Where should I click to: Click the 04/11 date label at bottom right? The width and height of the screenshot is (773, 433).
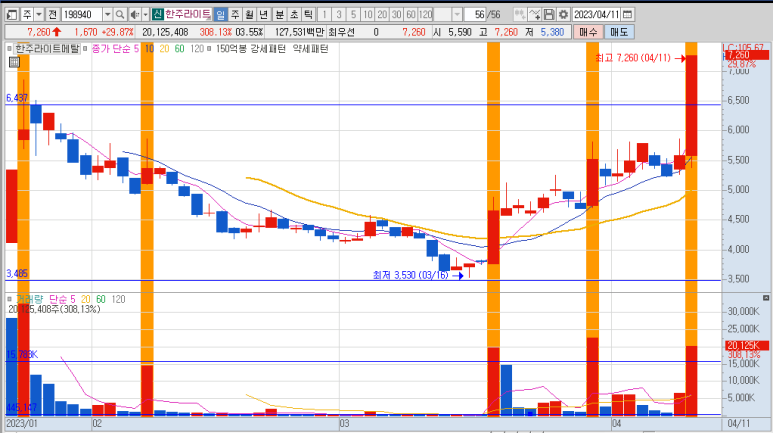coord(738,424)
